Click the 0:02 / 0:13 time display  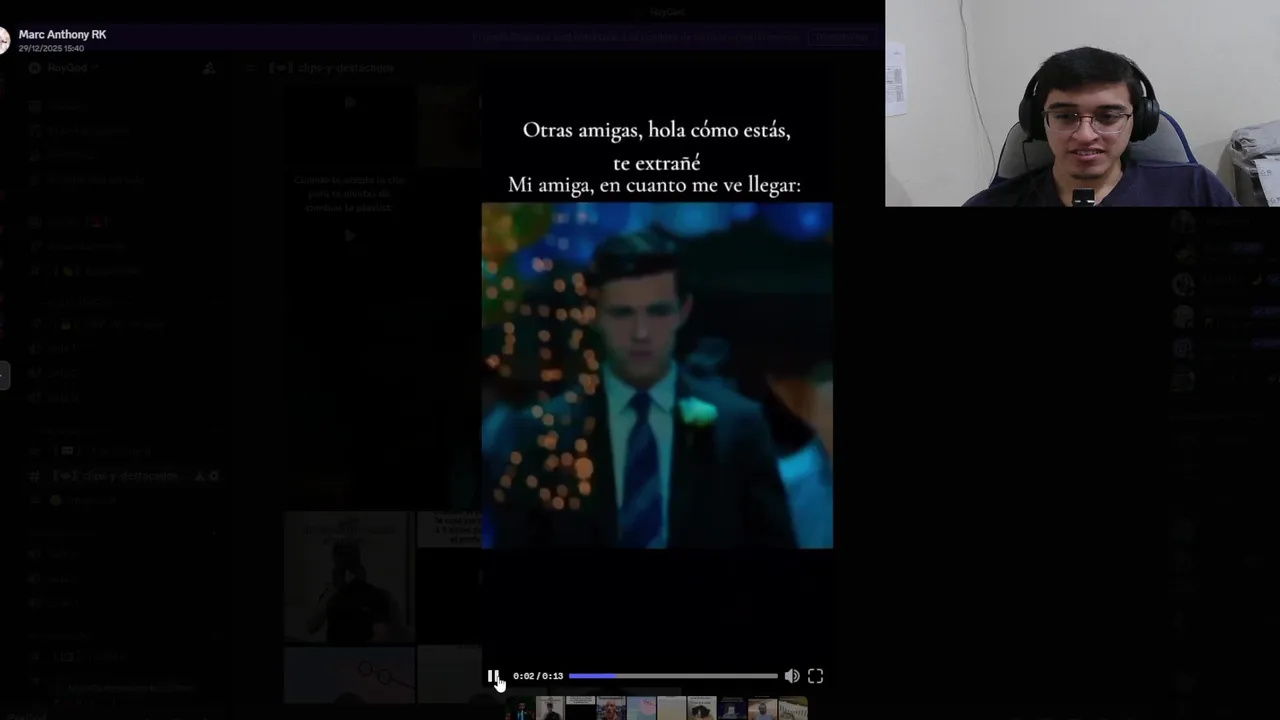pos(538,676)
